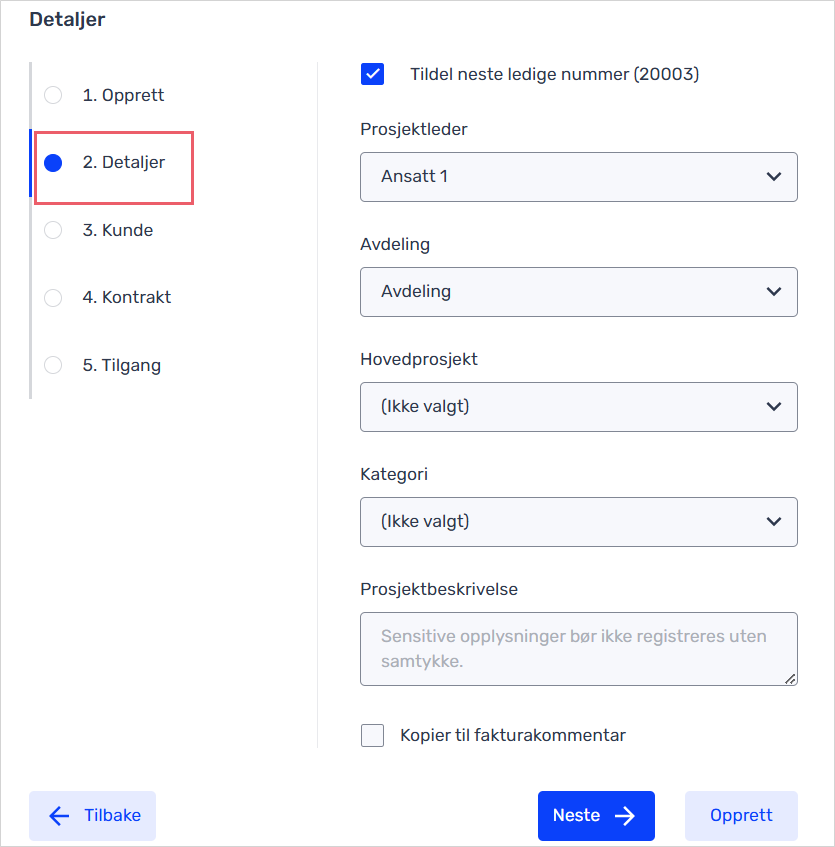Click the Avdeling dropdown chevron

pyautogui.click(x=774, y=292)
